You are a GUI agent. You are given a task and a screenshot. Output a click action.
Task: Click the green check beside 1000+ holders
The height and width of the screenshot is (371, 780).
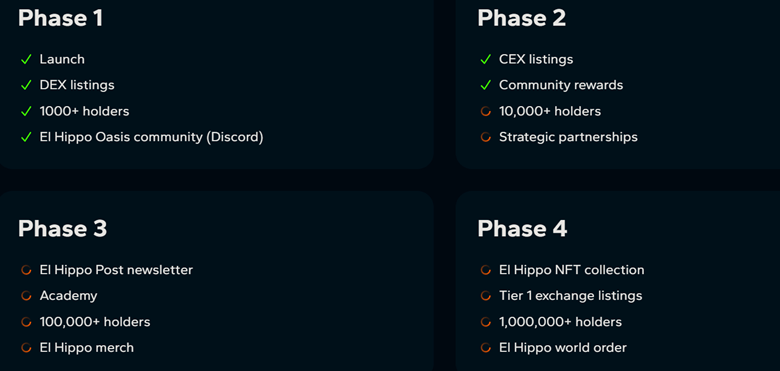[x=26, y=111]
